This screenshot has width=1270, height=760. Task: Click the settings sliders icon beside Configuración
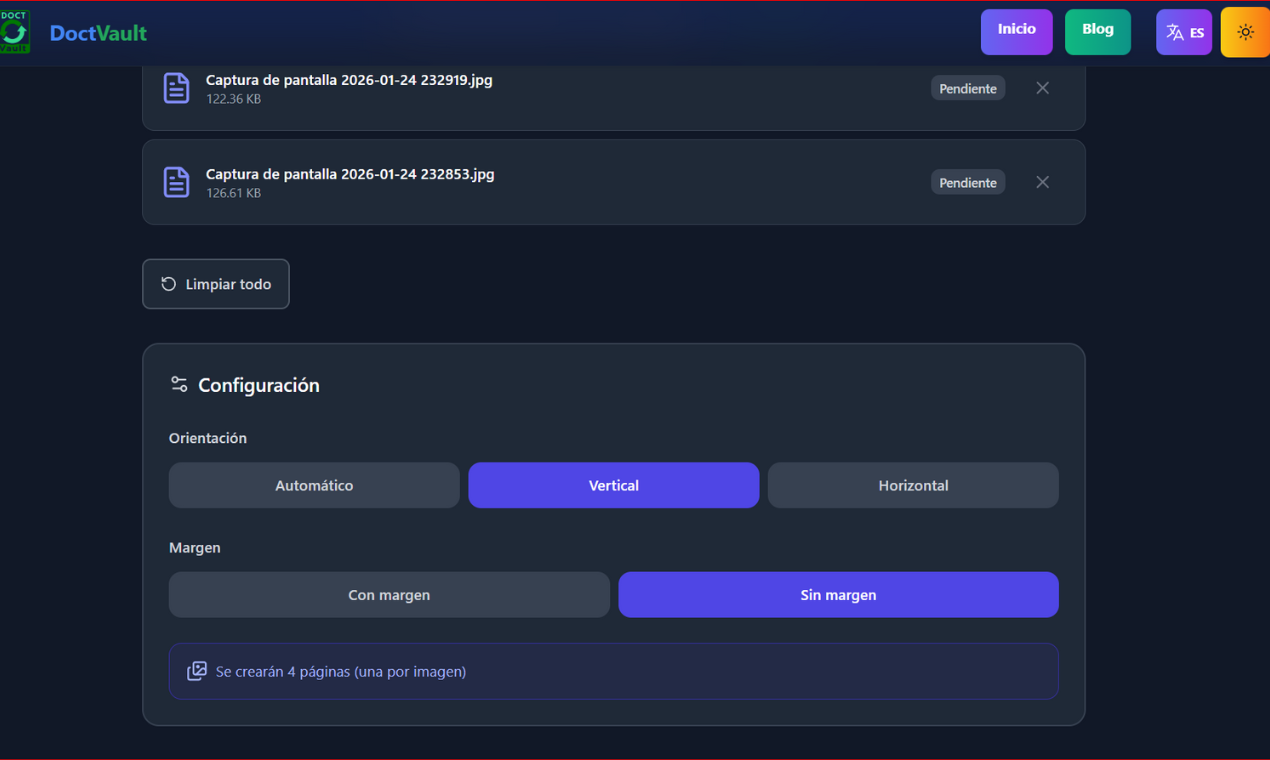178,384
